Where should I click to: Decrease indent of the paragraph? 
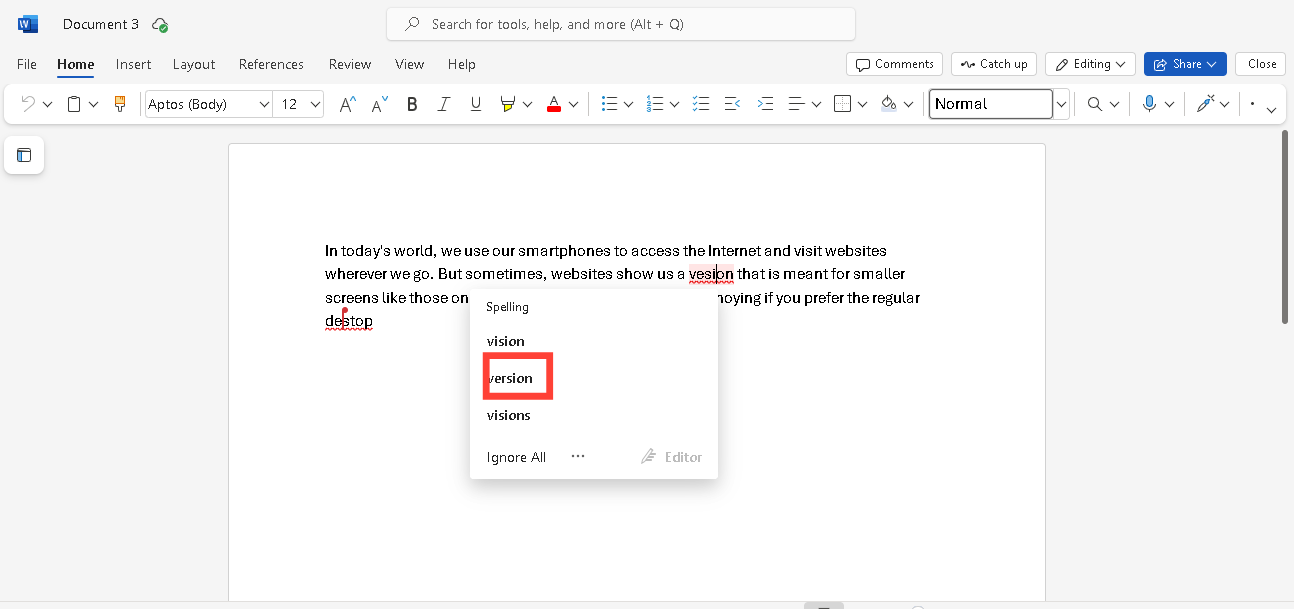(732, 103)
